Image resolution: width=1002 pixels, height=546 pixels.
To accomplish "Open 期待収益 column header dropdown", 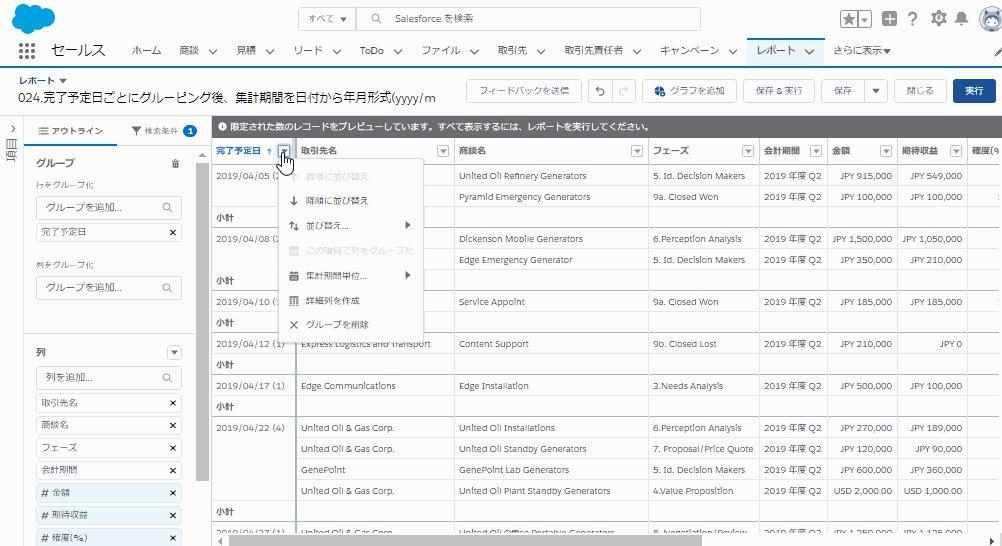I will coord(956,151).
